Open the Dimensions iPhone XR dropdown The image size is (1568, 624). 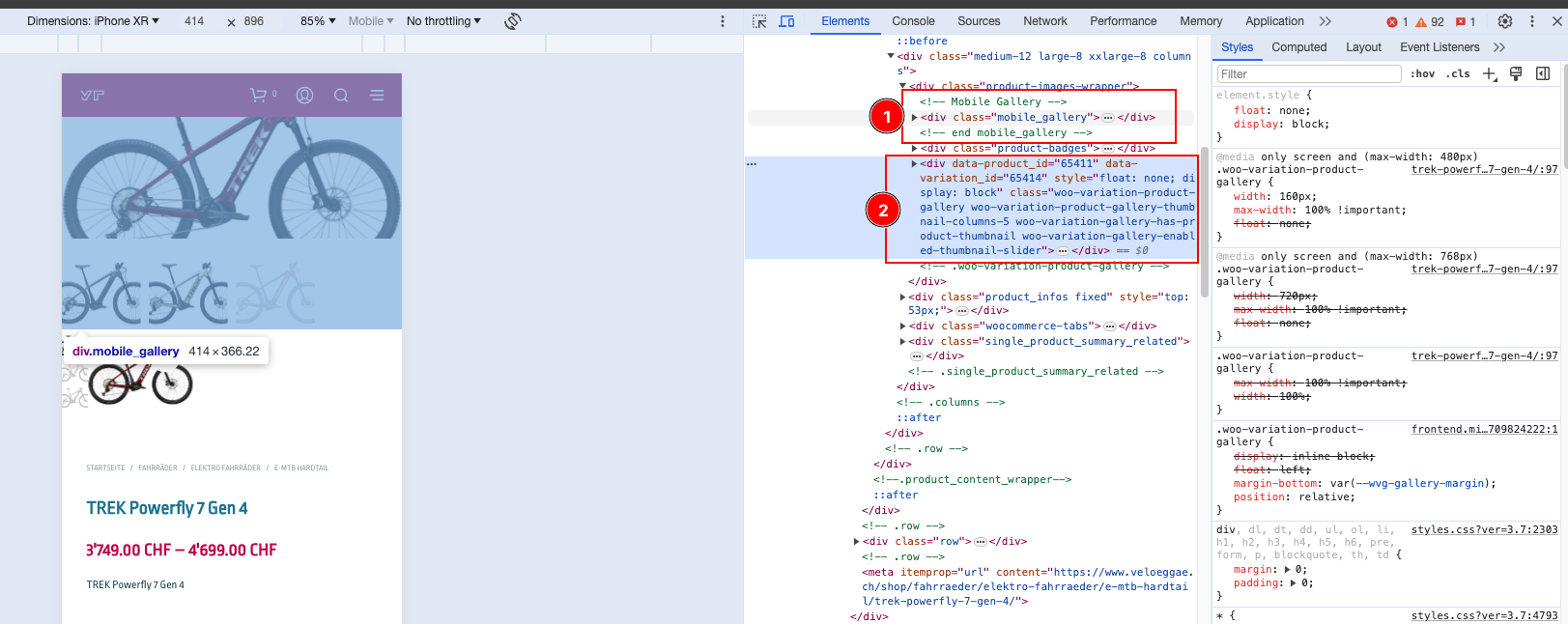point(93,21)
